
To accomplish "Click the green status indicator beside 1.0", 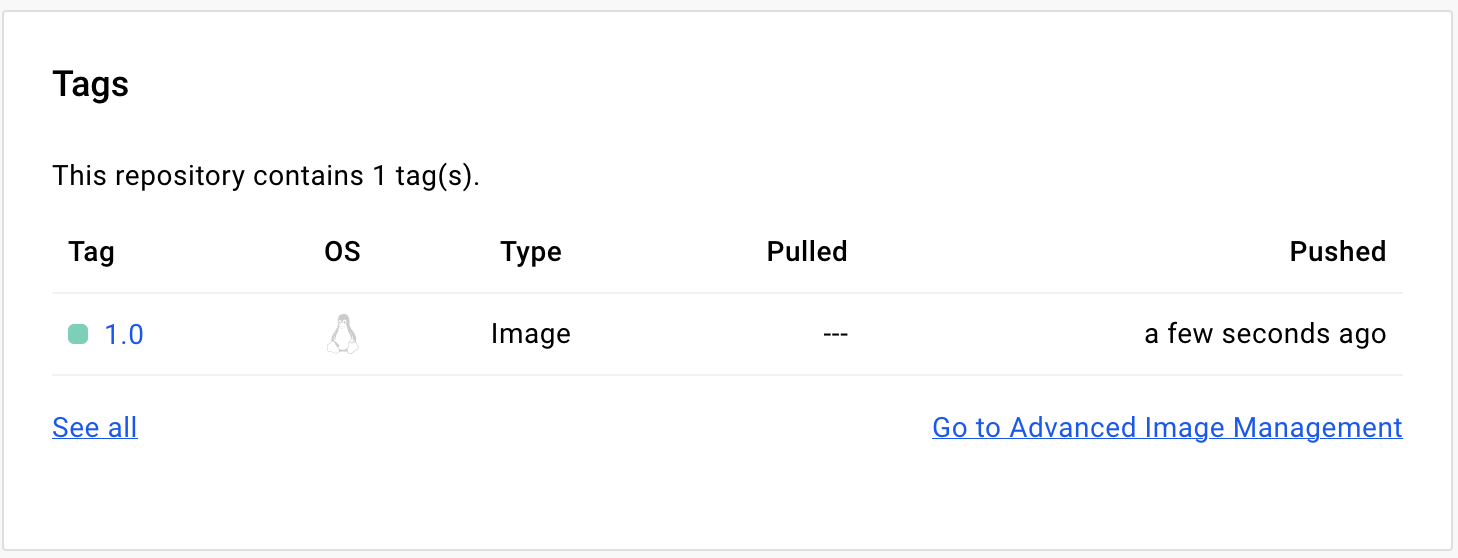I will pos(78,334).
